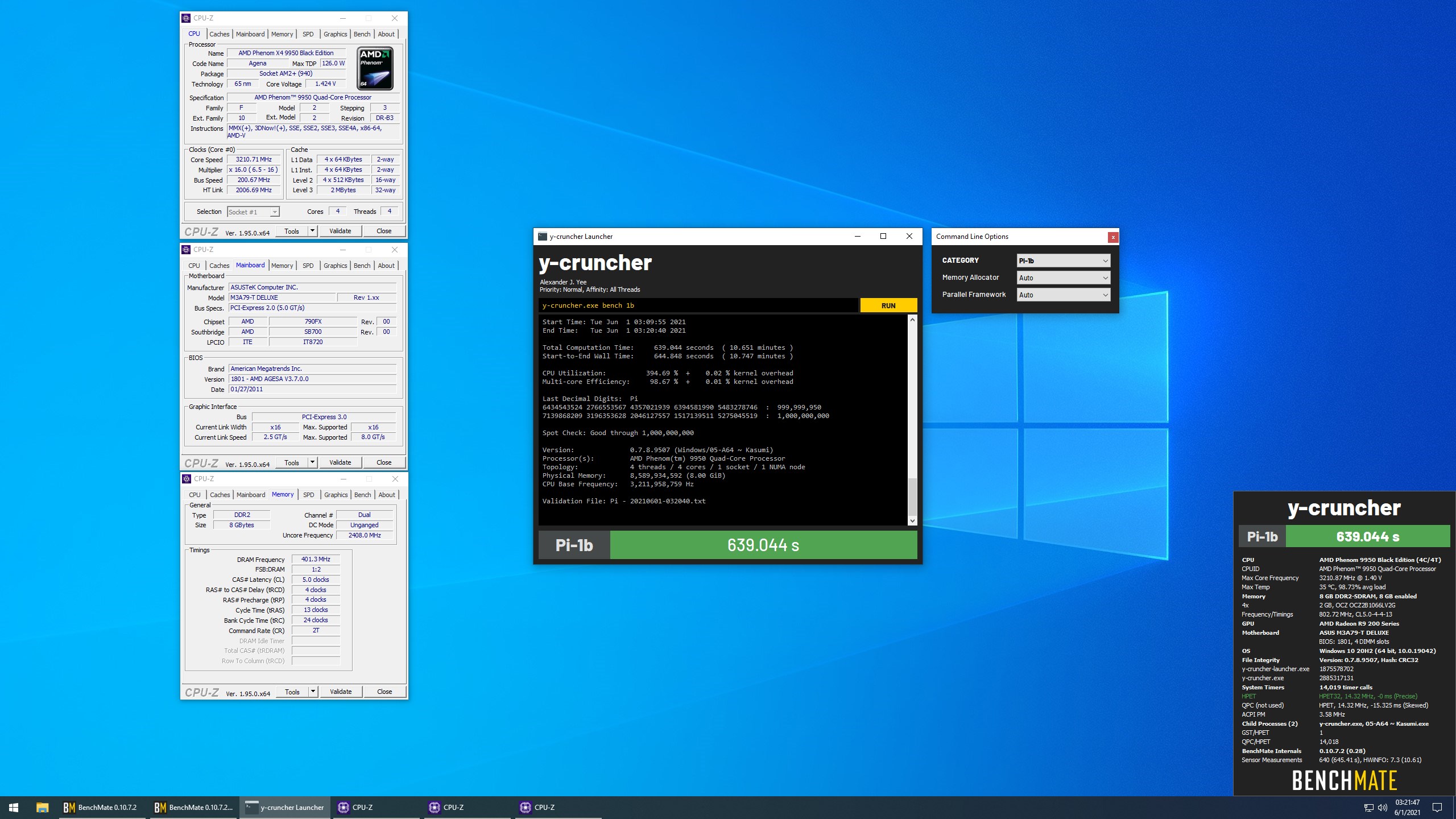Open the network icon in system tray
Image resolution: width=1456 pixels, height=819 pixels.
click(x=1368, y=808)
